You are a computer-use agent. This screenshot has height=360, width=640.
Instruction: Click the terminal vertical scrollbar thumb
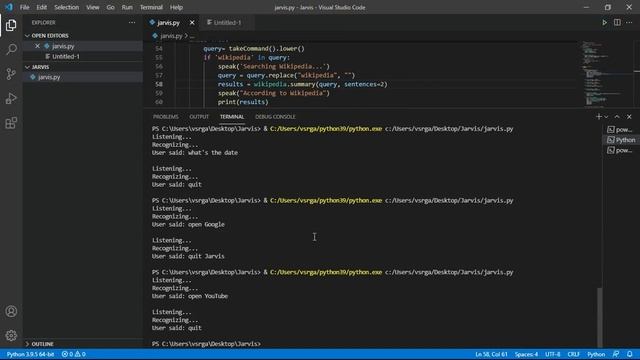click(599, 317)
